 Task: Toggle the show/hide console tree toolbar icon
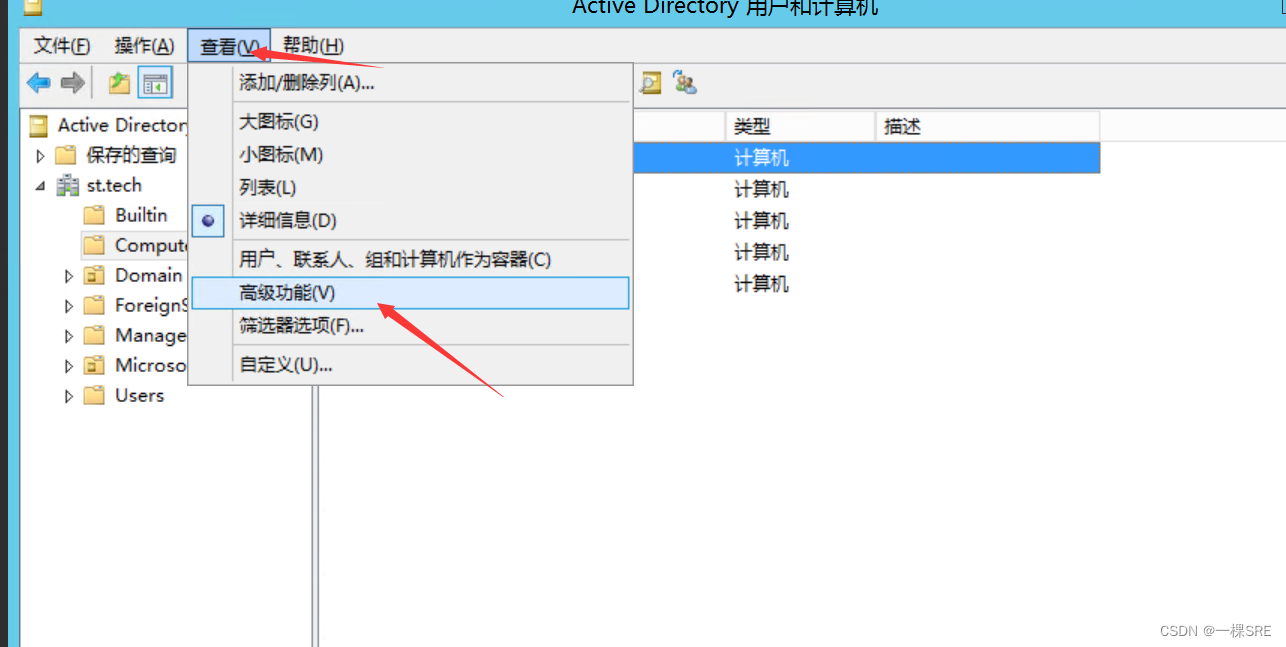(155, 84)
